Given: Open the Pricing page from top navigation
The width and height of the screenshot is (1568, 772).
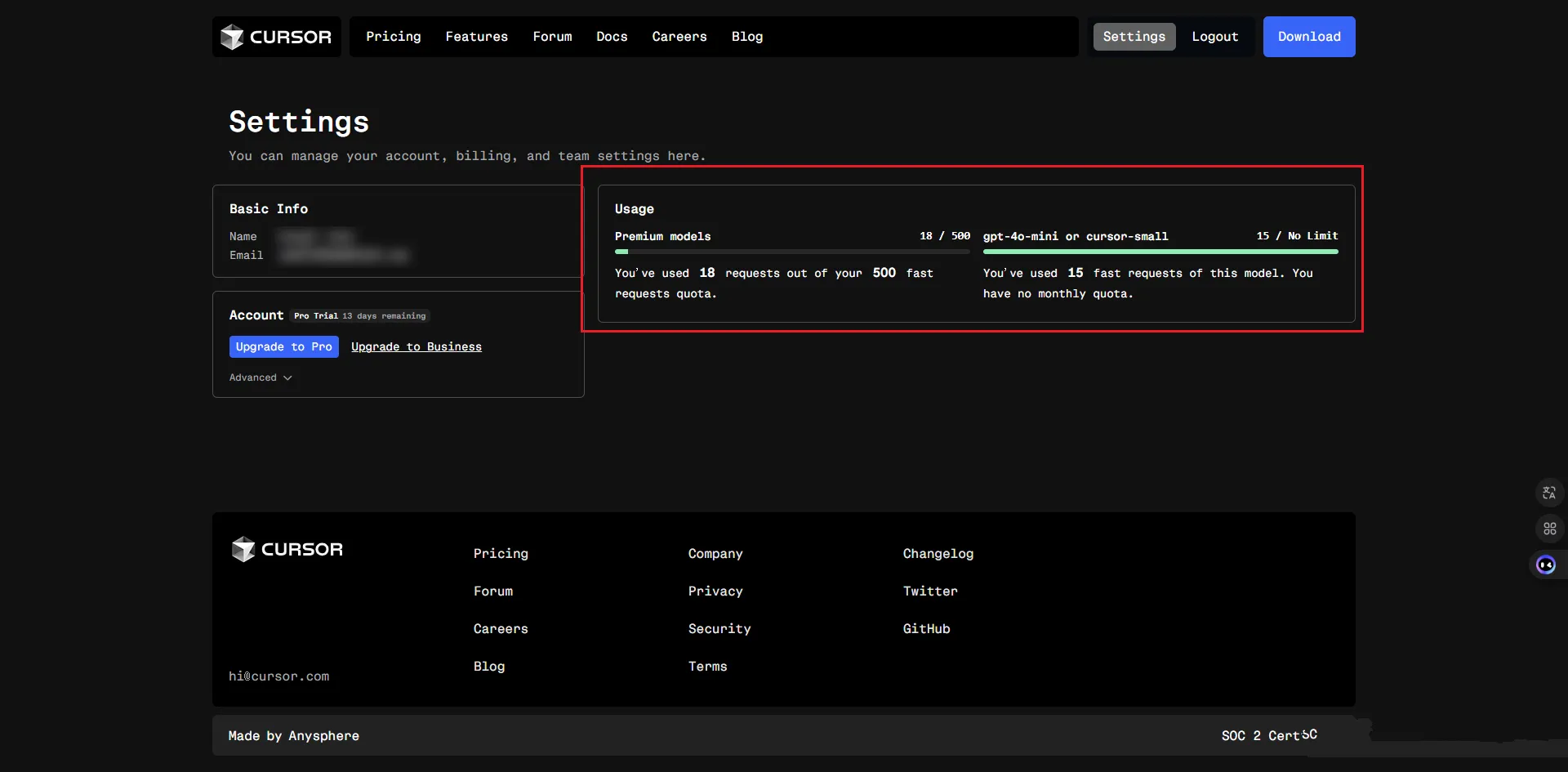Looking at the screenshot, I should point(393,37).
